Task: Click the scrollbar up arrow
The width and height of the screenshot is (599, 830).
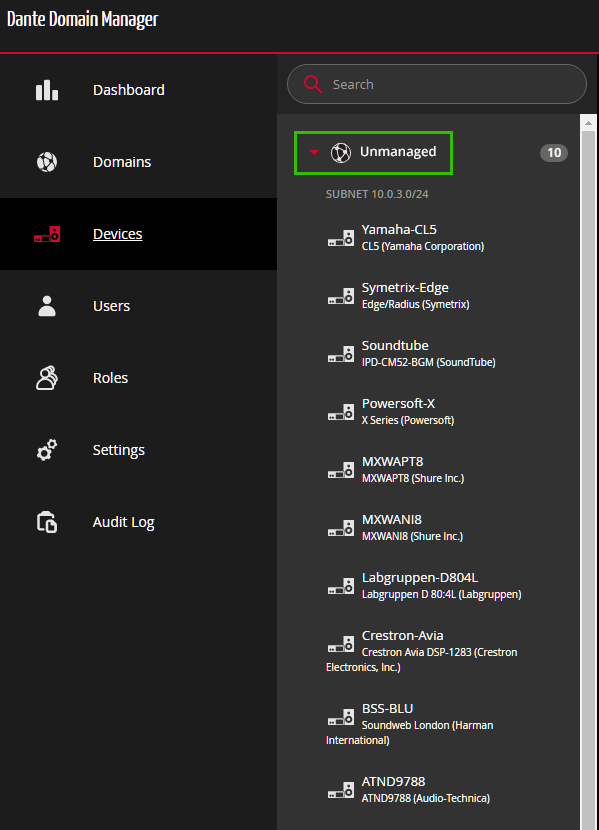Action: pyautogui.click(x=588, y=123)
